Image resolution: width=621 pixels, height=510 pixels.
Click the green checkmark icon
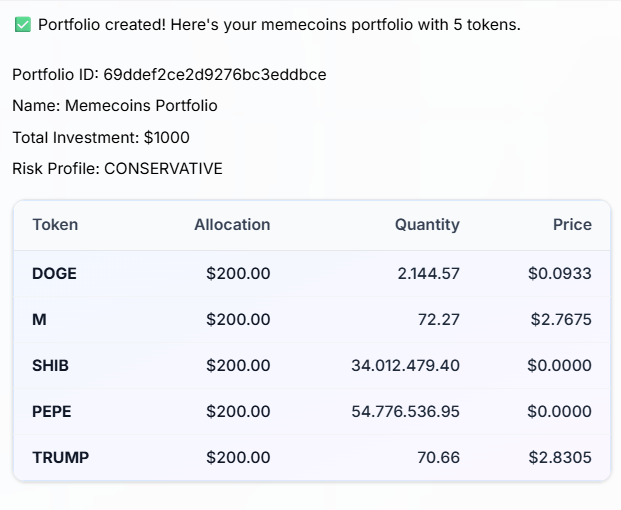click(23, 25)
